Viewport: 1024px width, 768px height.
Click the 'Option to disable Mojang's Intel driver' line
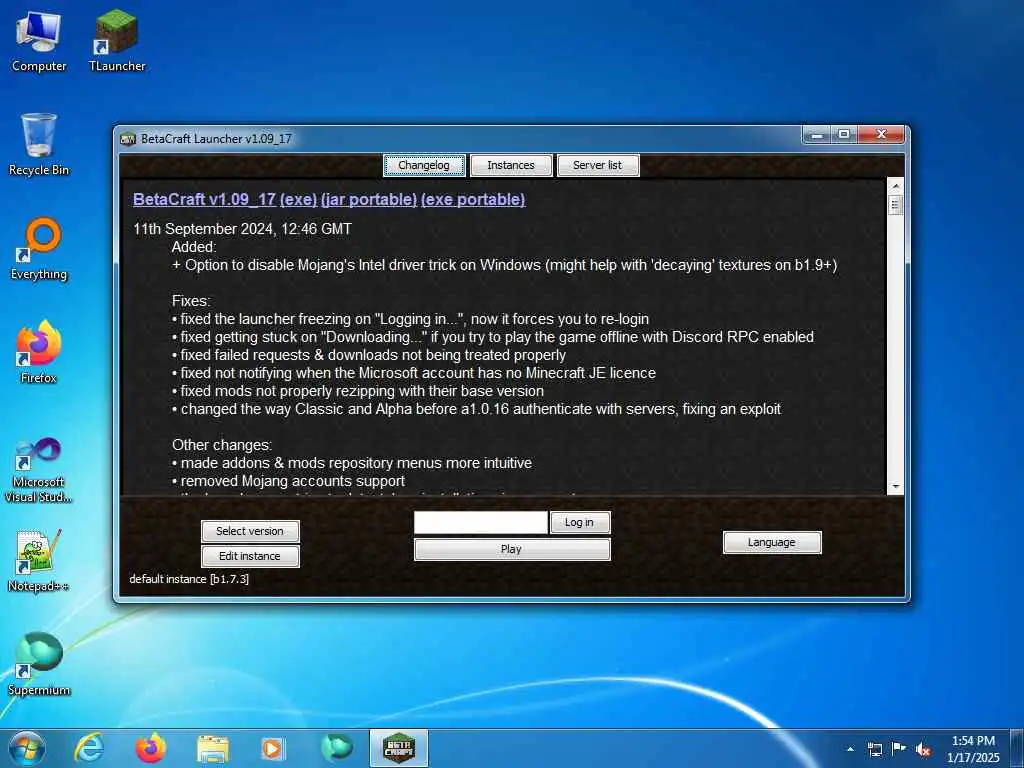(504, 264)
